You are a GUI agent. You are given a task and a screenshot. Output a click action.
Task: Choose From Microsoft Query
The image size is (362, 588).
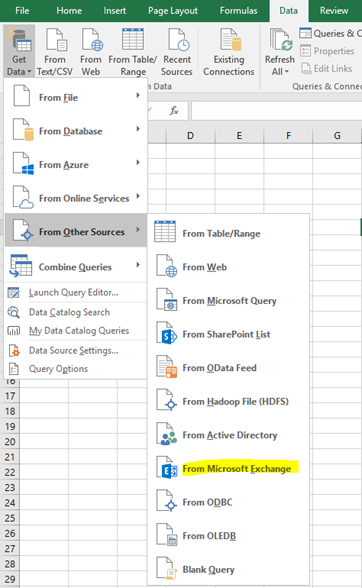coord(229,300)
